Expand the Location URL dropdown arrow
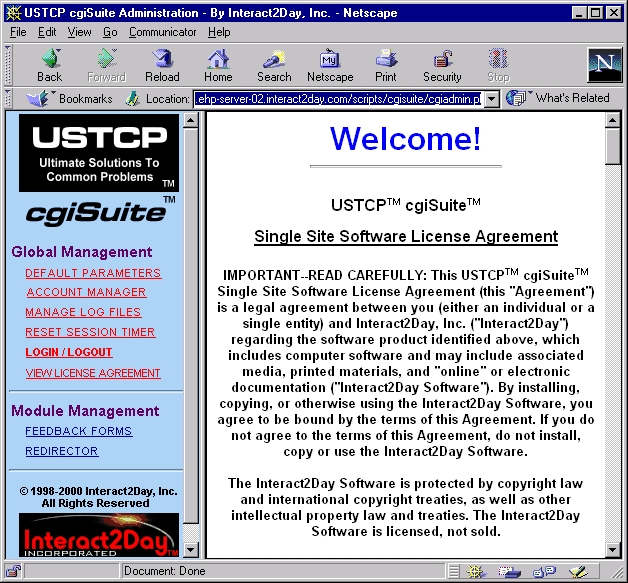628x583 pixels. pyautogui.click(x=492, y=99)
